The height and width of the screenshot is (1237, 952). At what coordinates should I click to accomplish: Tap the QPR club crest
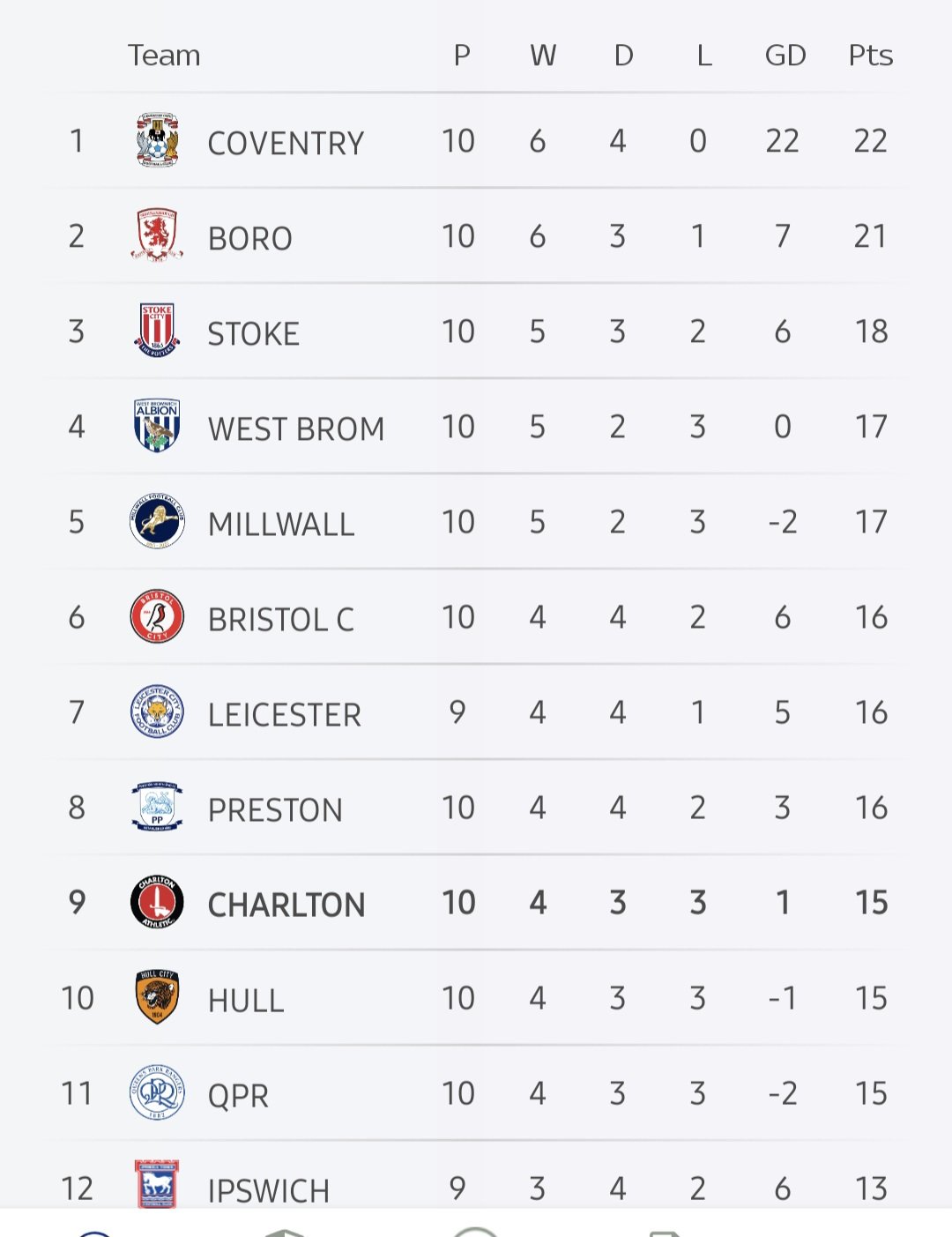tap(157, 1092)
